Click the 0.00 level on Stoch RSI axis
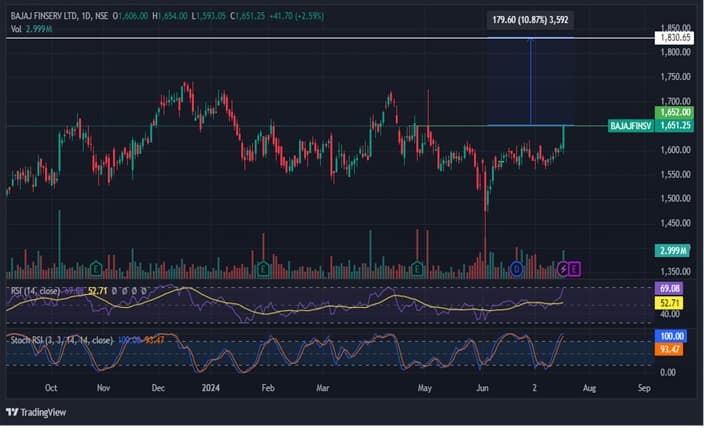704x442 pixels. [x=668, y=372]
